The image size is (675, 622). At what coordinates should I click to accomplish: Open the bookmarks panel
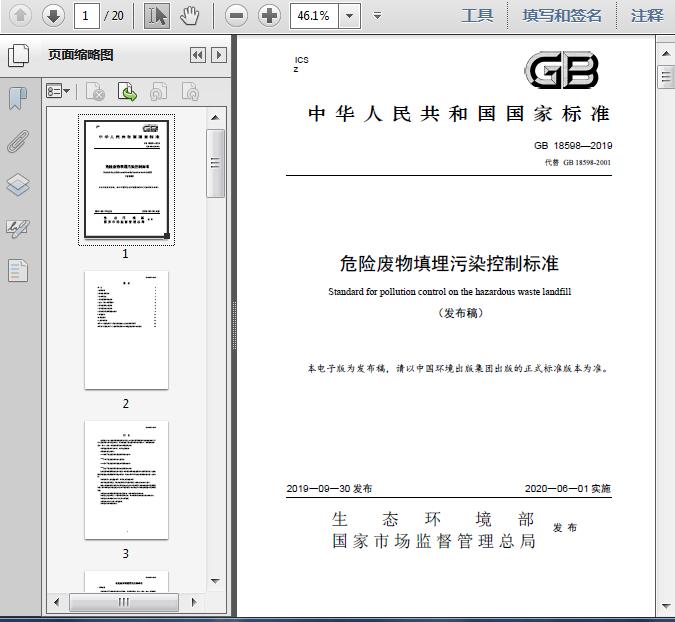coord(18,99)
